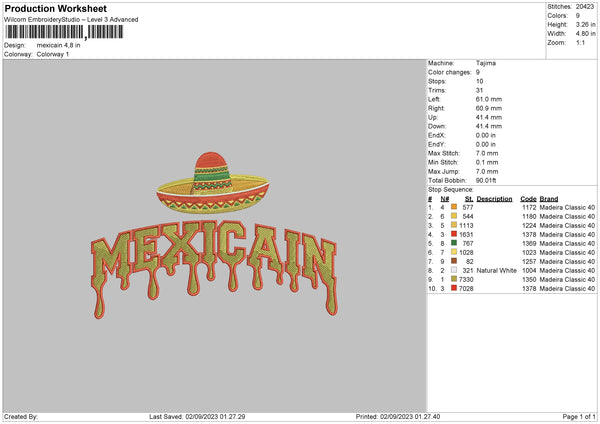
Task: Select thread code '1369' cell
Action: 529,243
